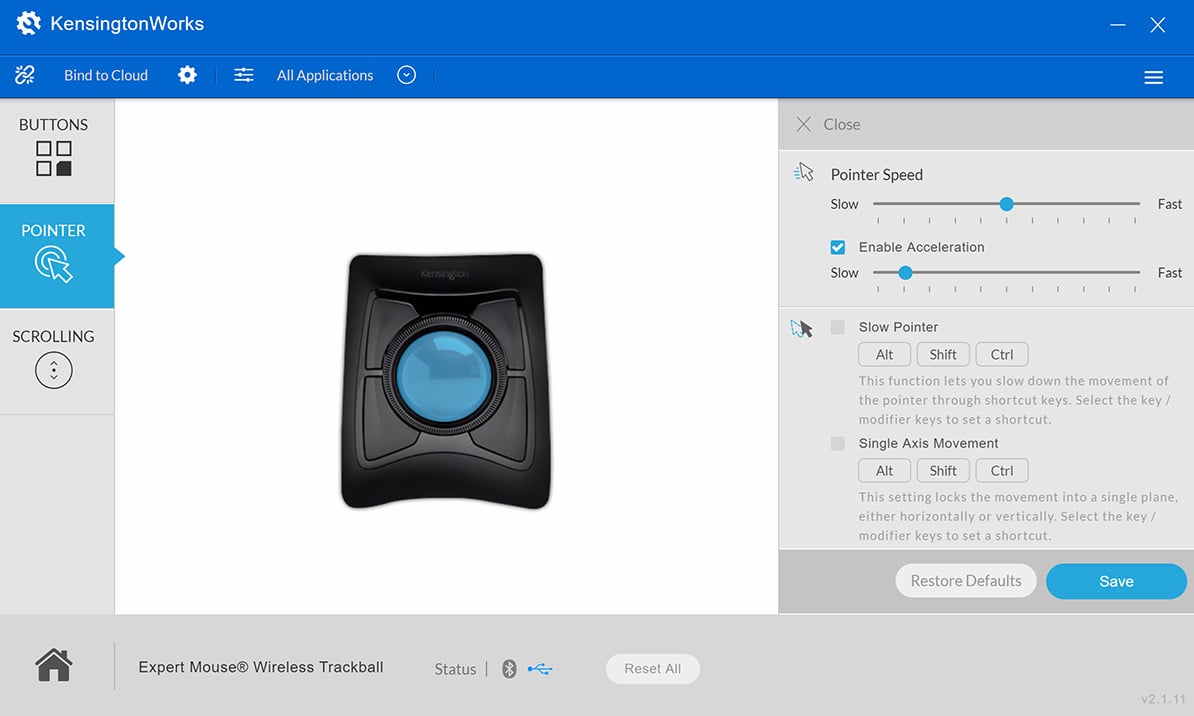Click the Bind to Cloud link icon
Viewport: 1194px width, 716px height.
pyautogui.click(x=24, y=75)
